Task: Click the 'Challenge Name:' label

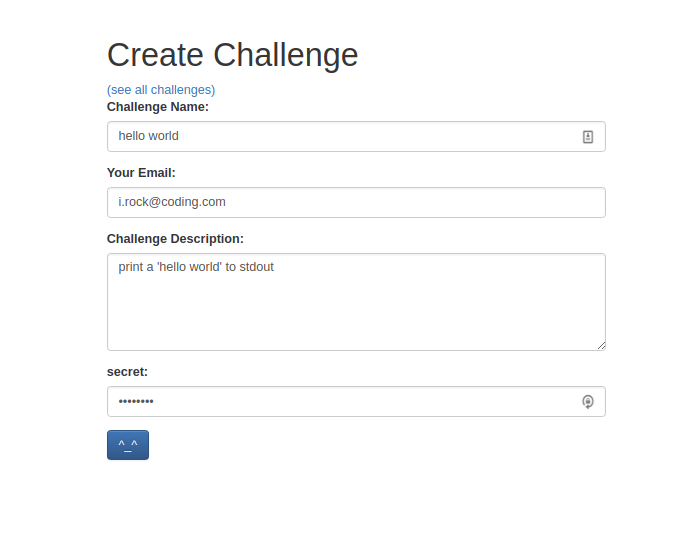Action: click(158, 107)
